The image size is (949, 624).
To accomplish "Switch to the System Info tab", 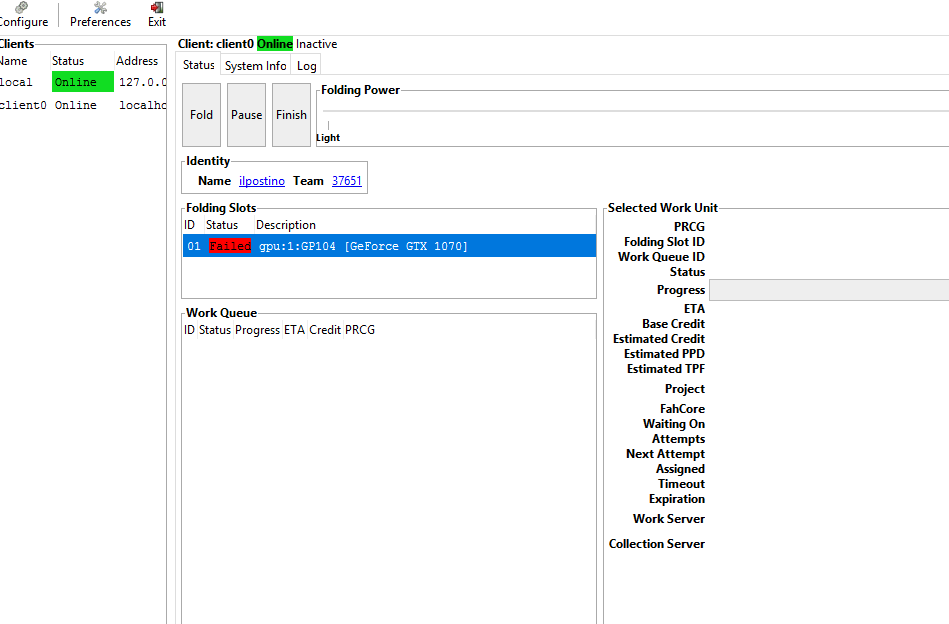I will coord(255,65).
